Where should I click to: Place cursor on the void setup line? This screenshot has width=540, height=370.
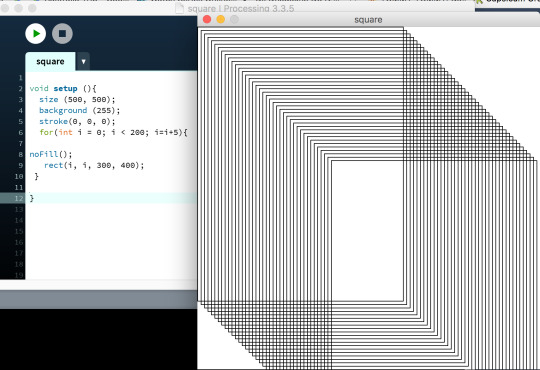63,89
